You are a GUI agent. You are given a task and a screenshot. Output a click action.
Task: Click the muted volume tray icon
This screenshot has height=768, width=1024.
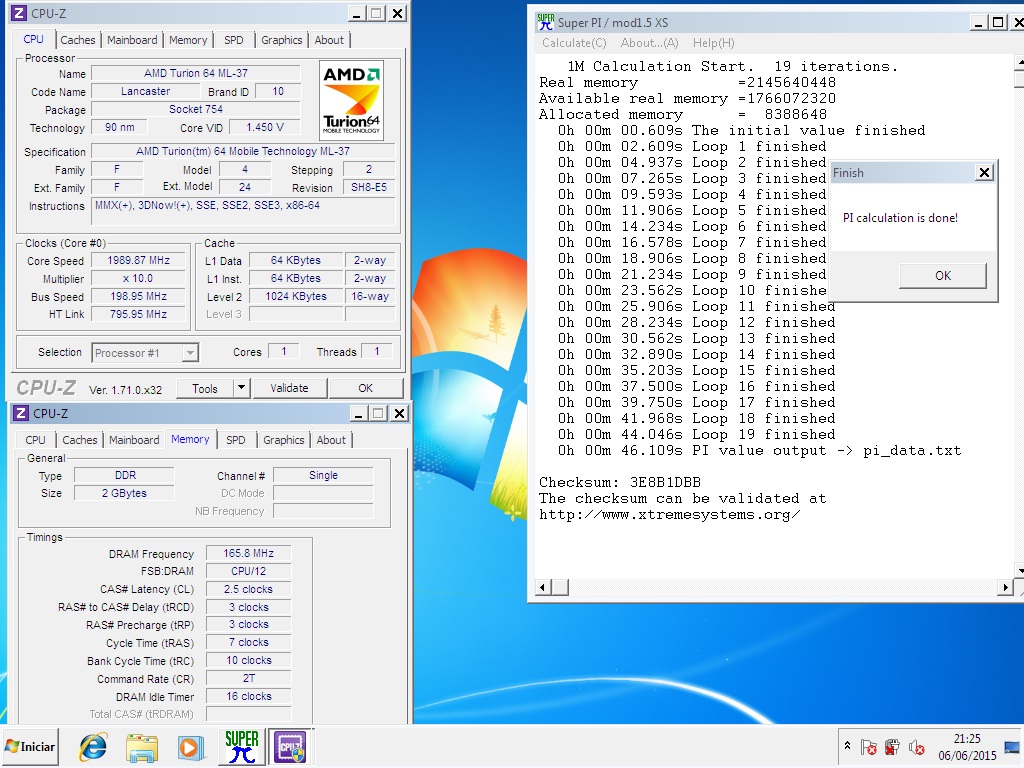pos(917,746)
